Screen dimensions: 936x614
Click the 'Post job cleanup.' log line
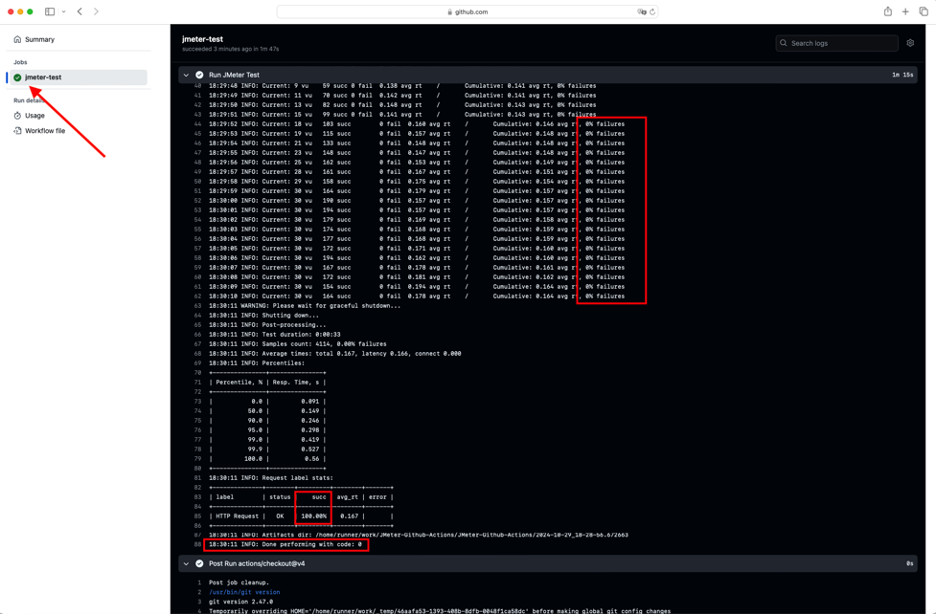point(239,582)
